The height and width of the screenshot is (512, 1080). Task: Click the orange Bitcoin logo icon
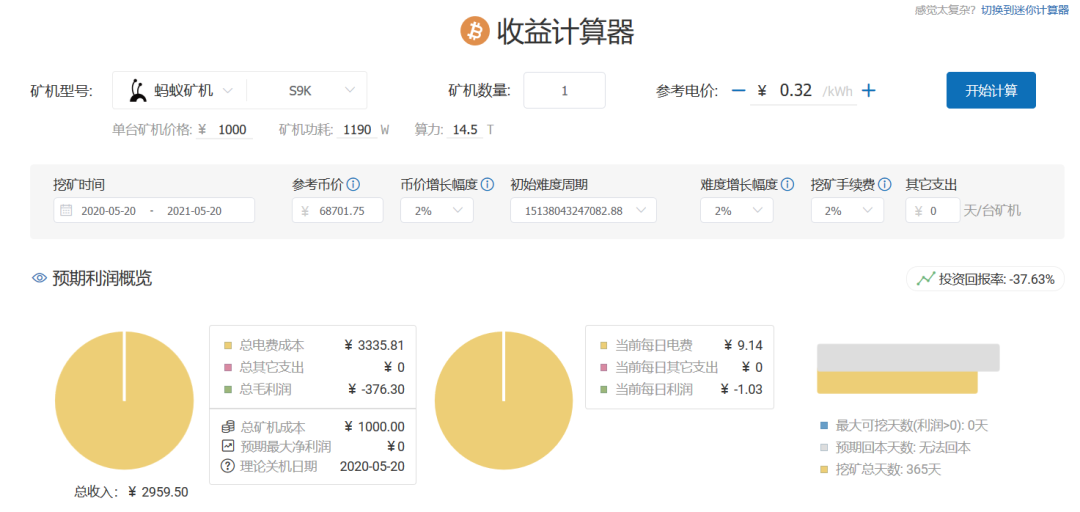(475, 31)
